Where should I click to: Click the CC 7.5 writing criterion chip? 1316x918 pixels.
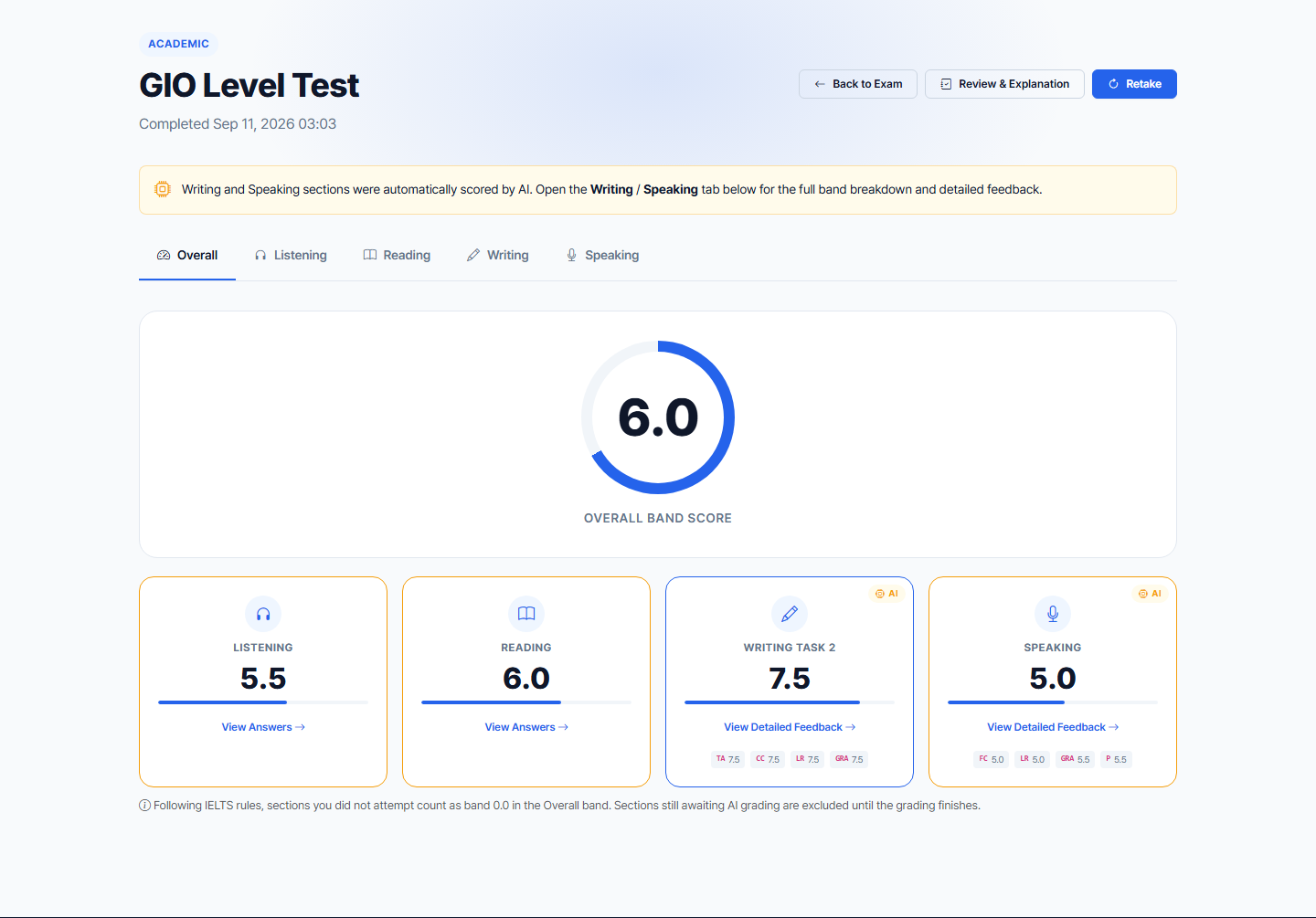[x=768, y=759]
